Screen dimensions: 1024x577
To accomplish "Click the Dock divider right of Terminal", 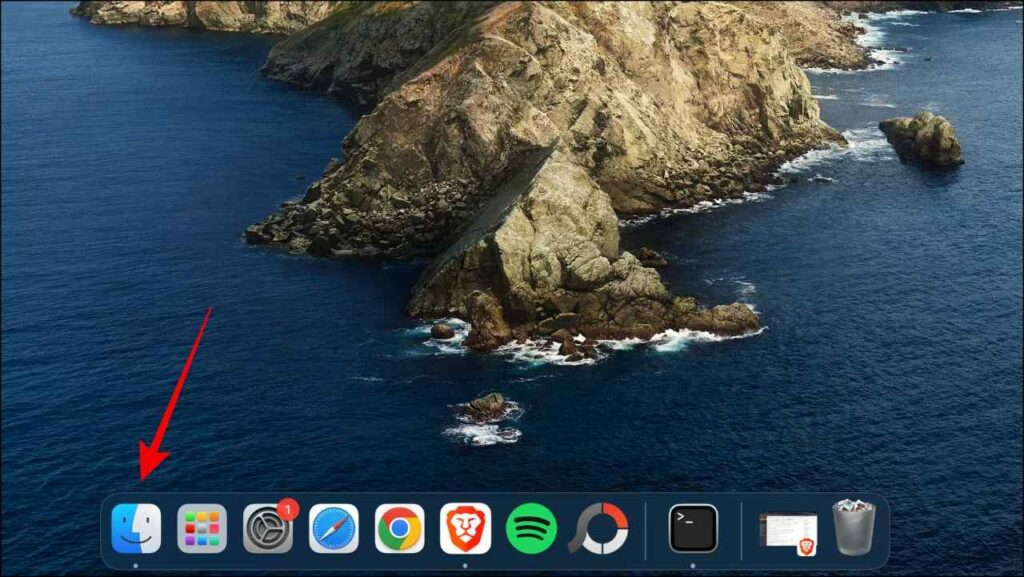I will pyautogui.click(x=741, y=530).
